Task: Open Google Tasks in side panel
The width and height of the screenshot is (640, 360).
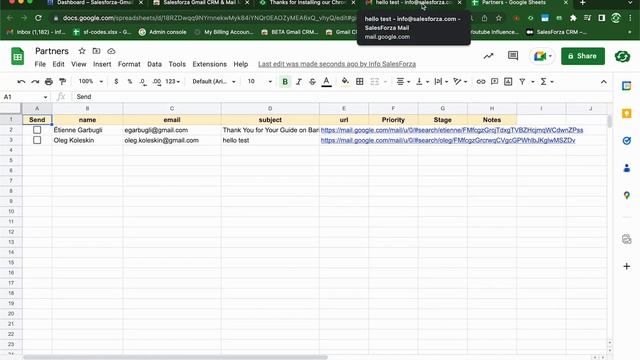Action: click(x=627, y=141)
